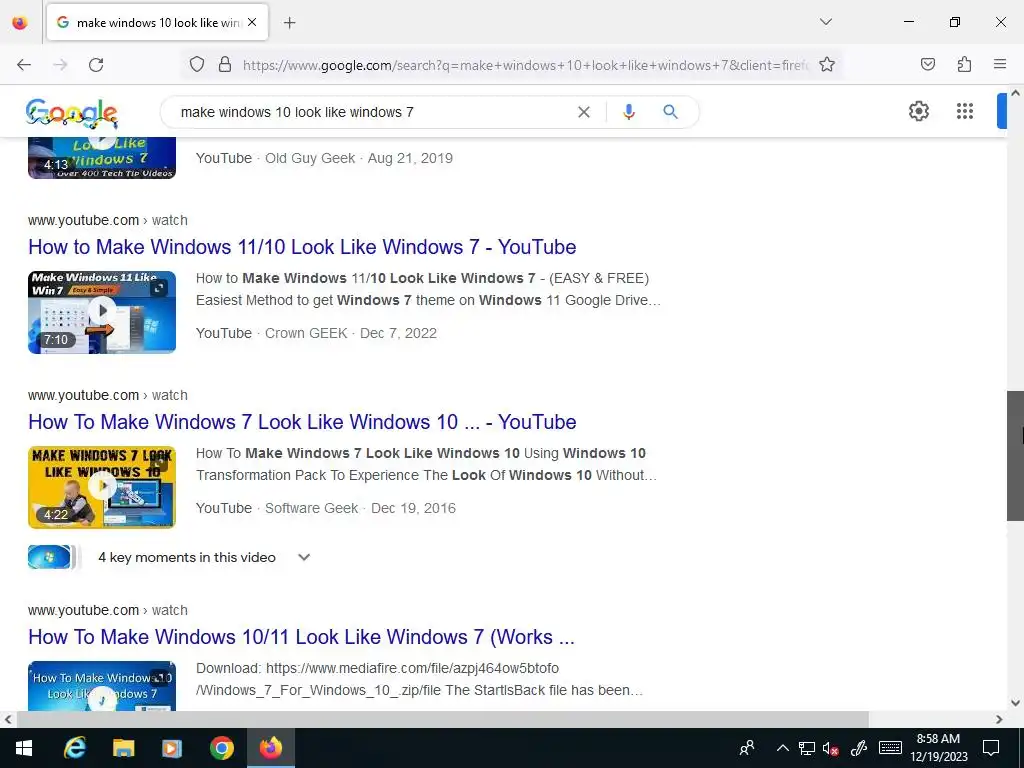The height and width of the screenshot is (768, 1024).
Task: Open the media player taskbar icon
Action: (172, 748)
